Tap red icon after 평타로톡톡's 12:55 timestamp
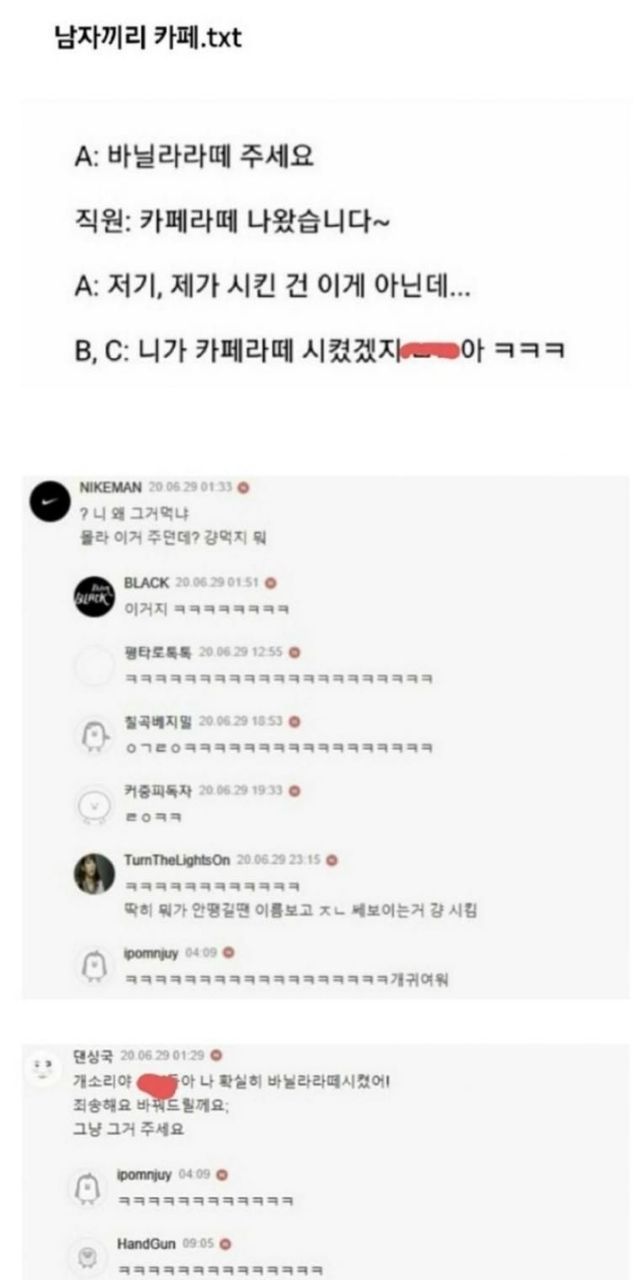The image size is (640, 1280). (x=295, y=652)
